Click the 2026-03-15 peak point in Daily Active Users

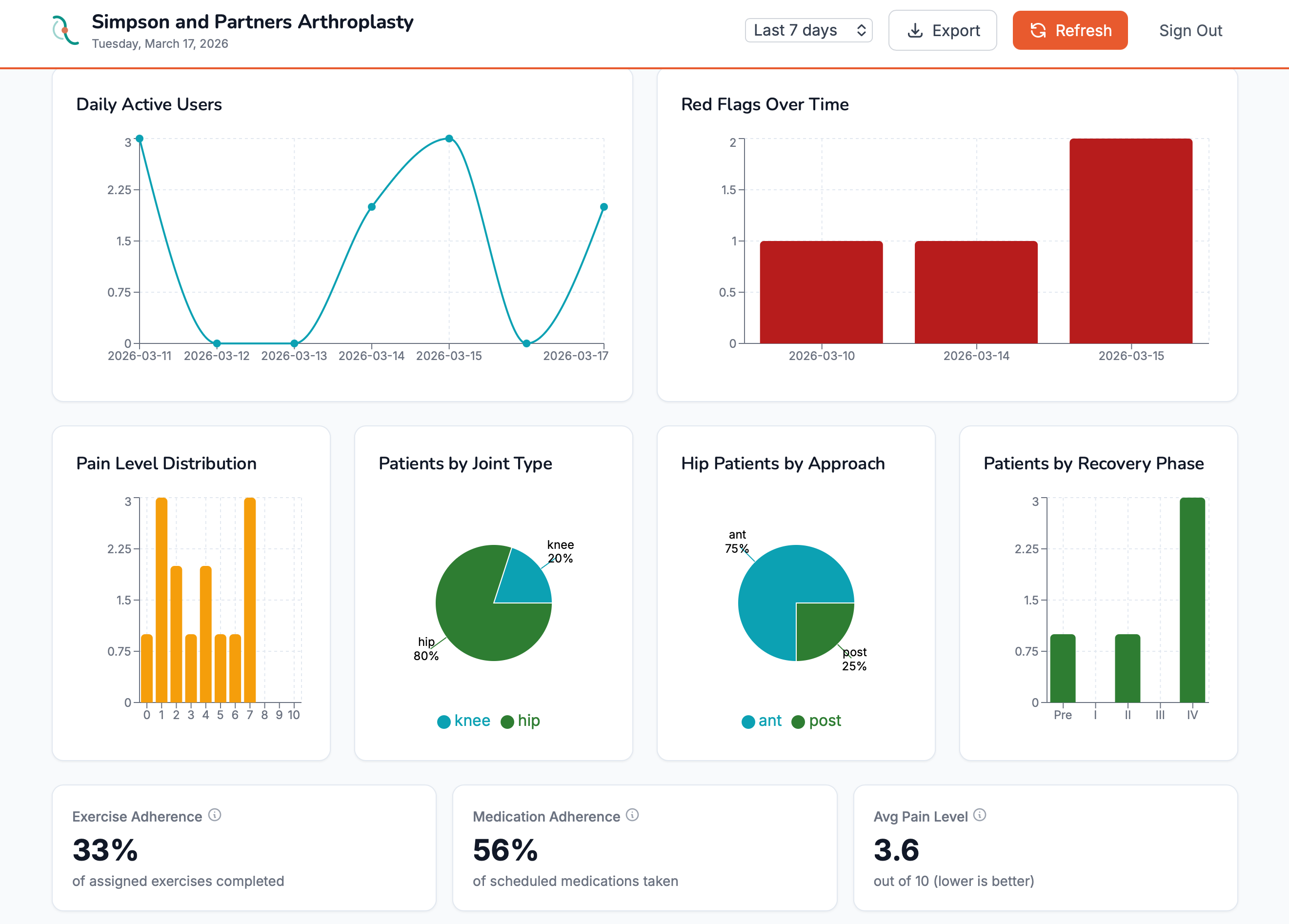coord(449,139)
